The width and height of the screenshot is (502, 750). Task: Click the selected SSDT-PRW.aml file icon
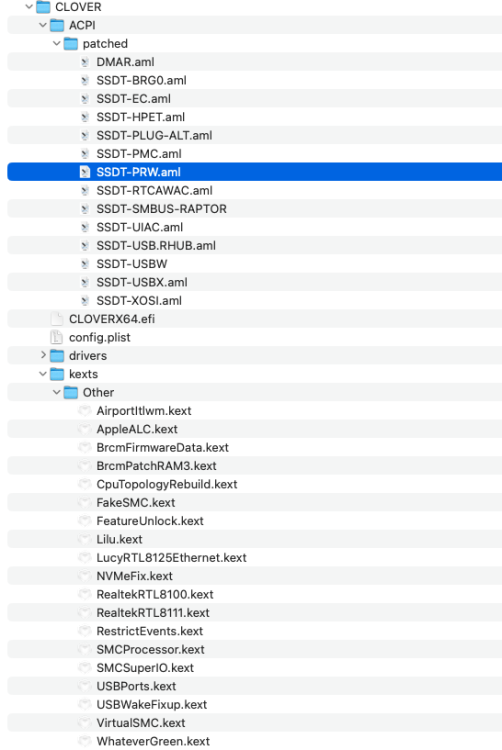[85, 172]
